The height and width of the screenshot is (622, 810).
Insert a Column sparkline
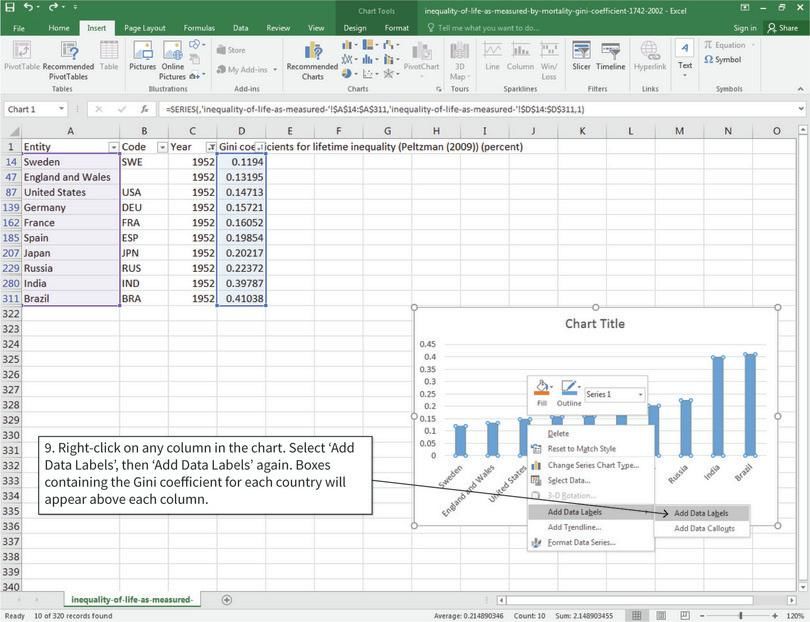point(520,56)
